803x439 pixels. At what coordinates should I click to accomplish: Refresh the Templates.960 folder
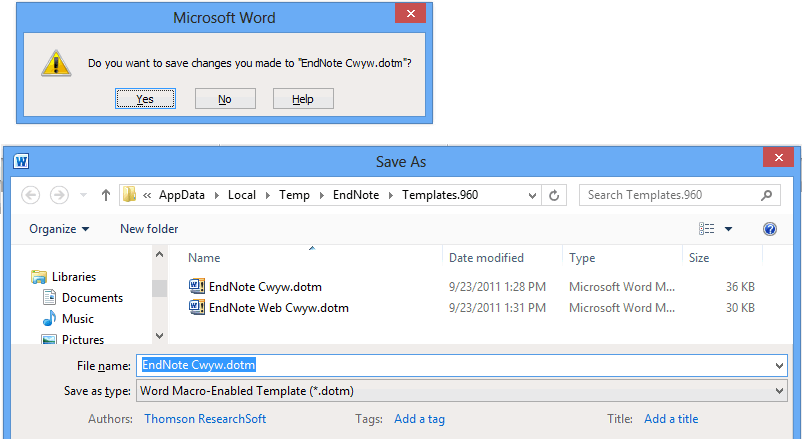click(x=554, y=196)
